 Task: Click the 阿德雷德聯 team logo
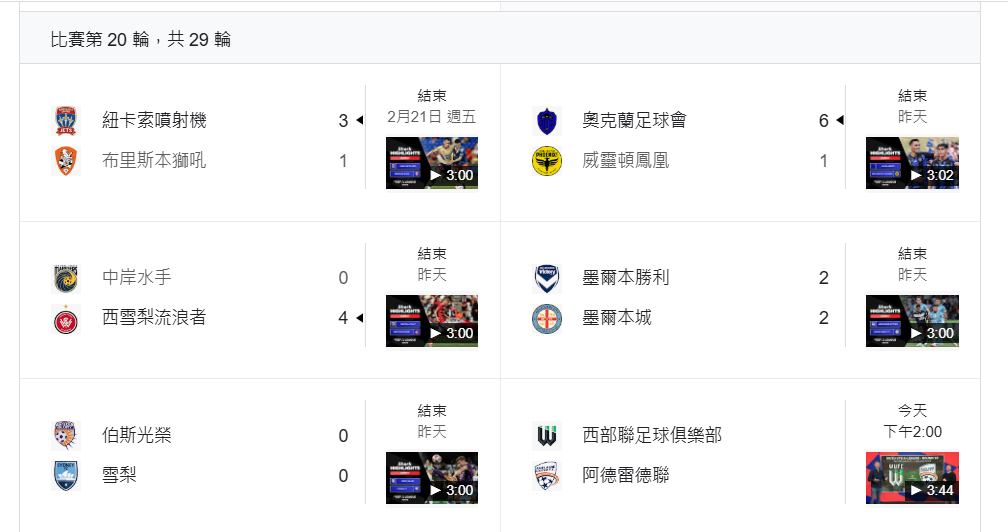(x=546, y=476)
